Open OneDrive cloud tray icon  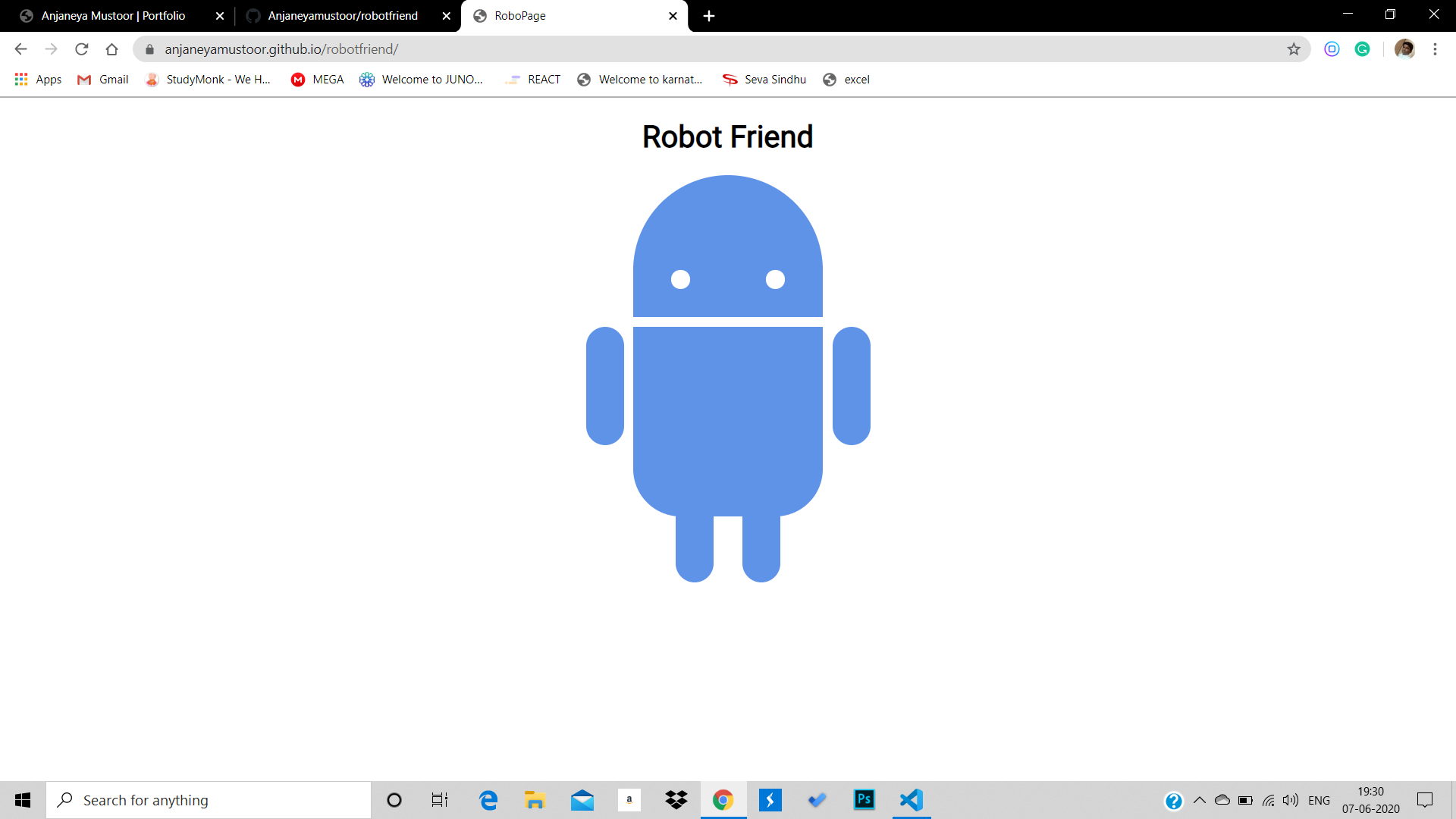coord(1222,800)
